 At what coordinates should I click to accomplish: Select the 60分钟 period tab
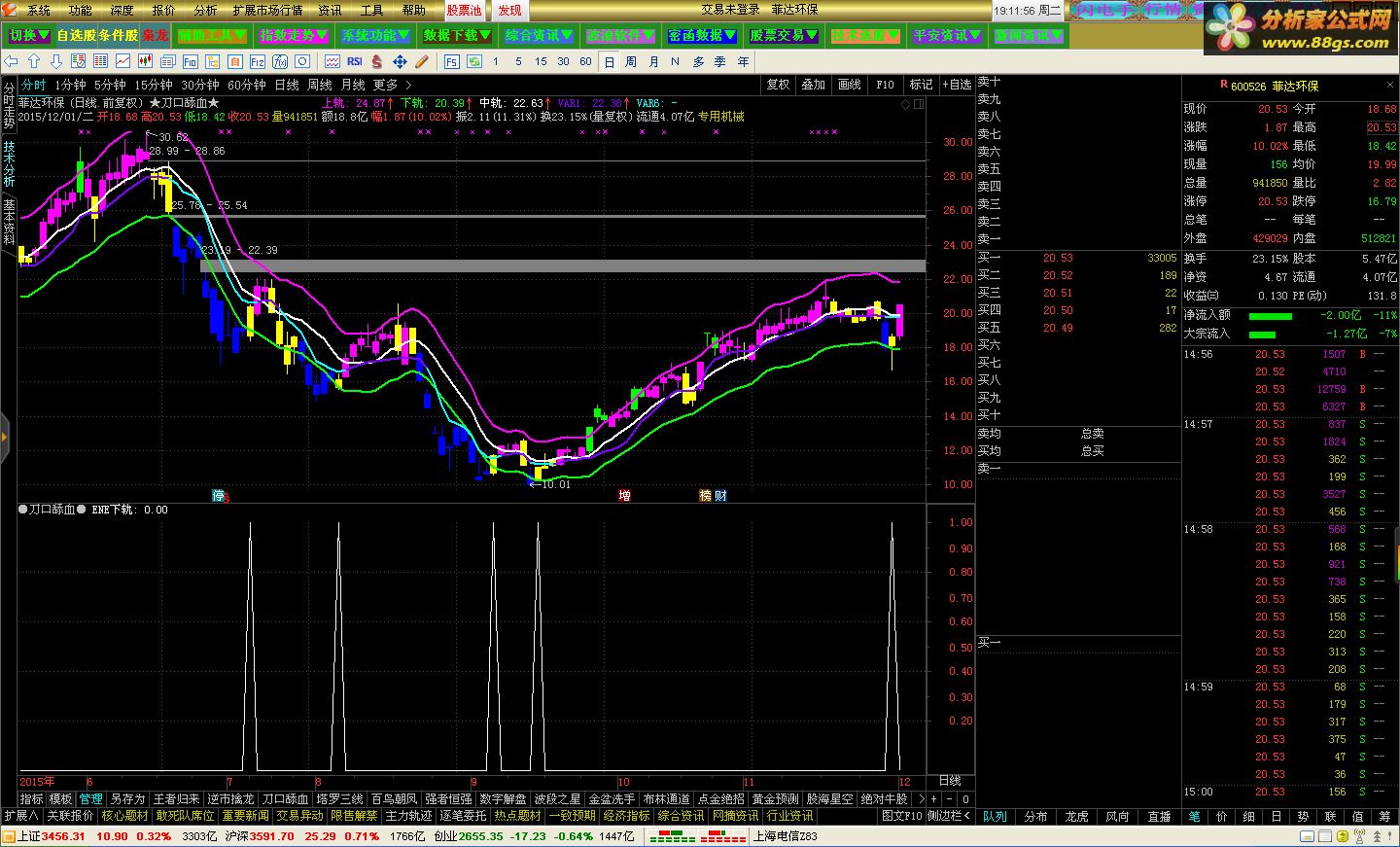point(247,85)
